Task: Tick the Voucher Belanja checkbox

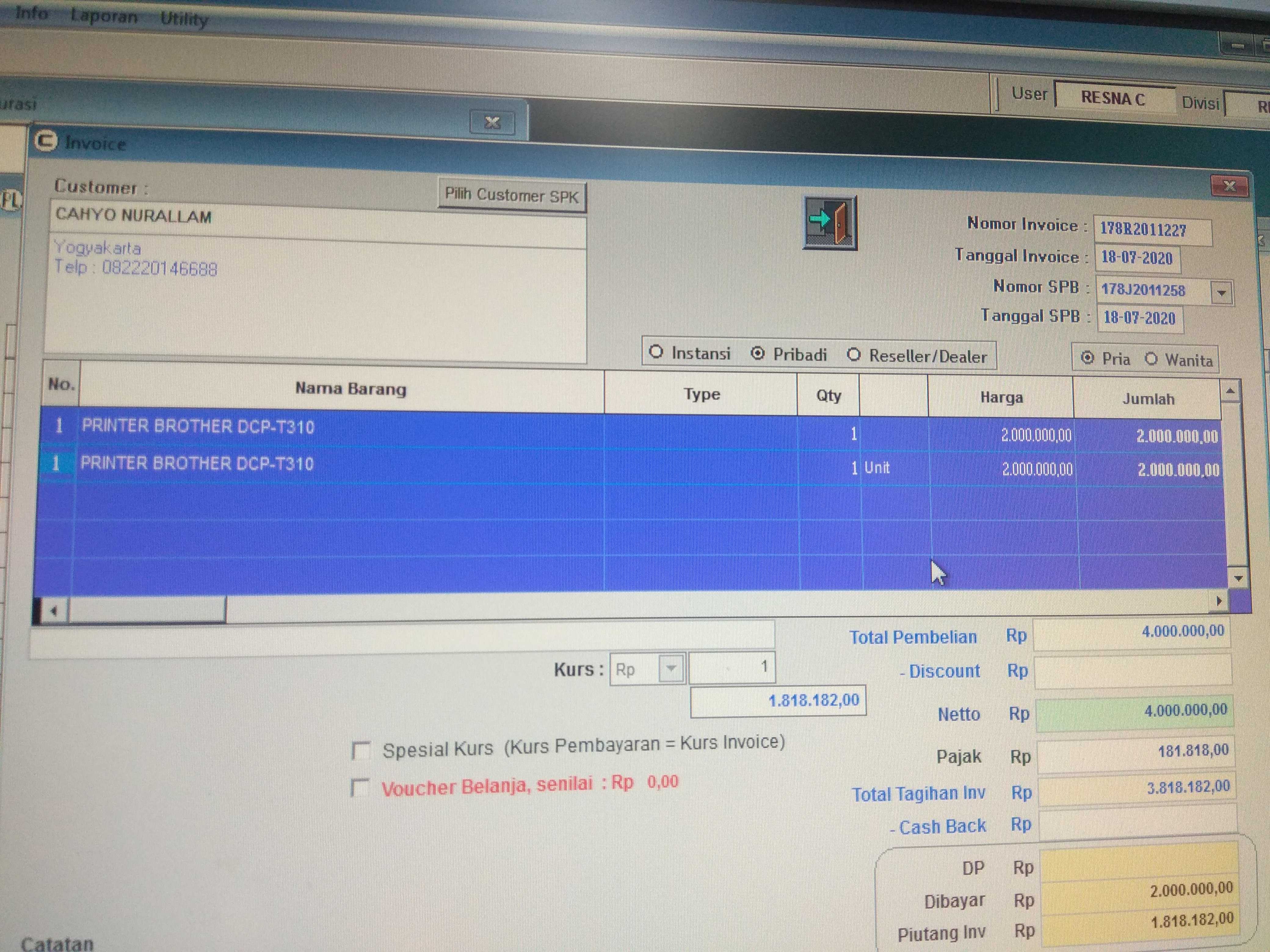Action: [x=360, y=787]
